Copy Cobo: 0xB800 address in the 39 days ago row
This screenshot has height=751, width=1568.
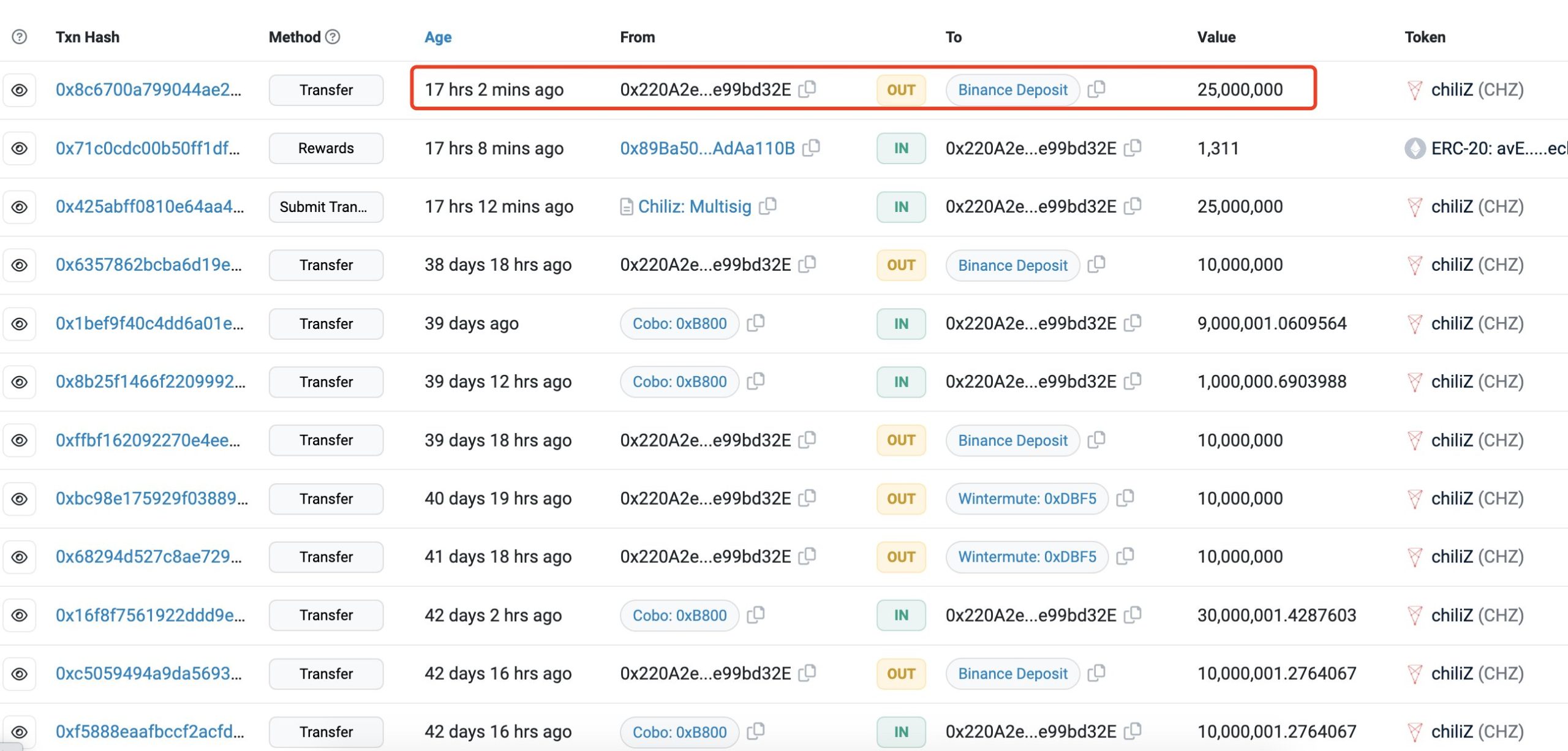(756, 323)
